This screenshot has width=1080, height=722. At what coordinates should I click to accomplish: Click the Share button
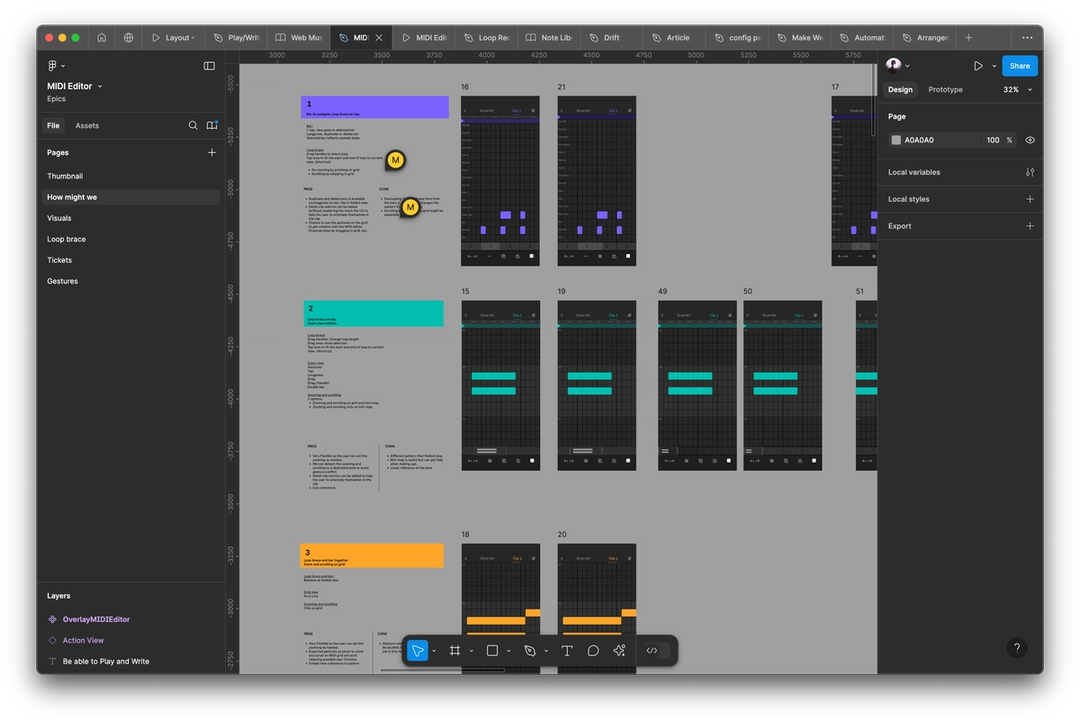[1019, 65]
